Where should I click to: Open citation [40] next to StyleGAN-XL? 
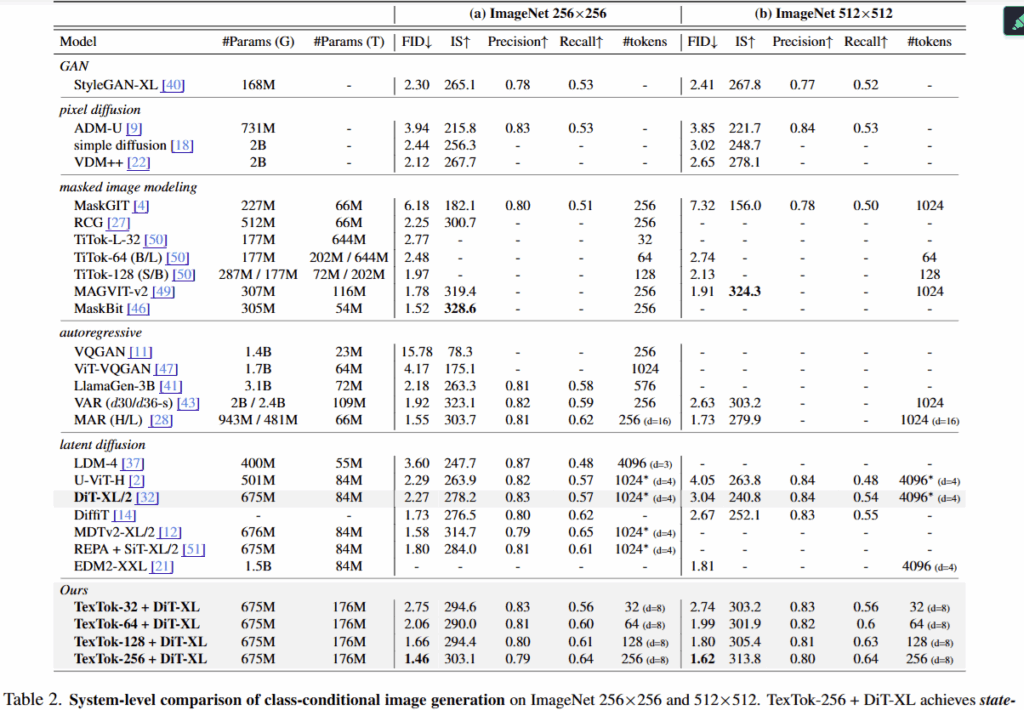coord(173,85)
